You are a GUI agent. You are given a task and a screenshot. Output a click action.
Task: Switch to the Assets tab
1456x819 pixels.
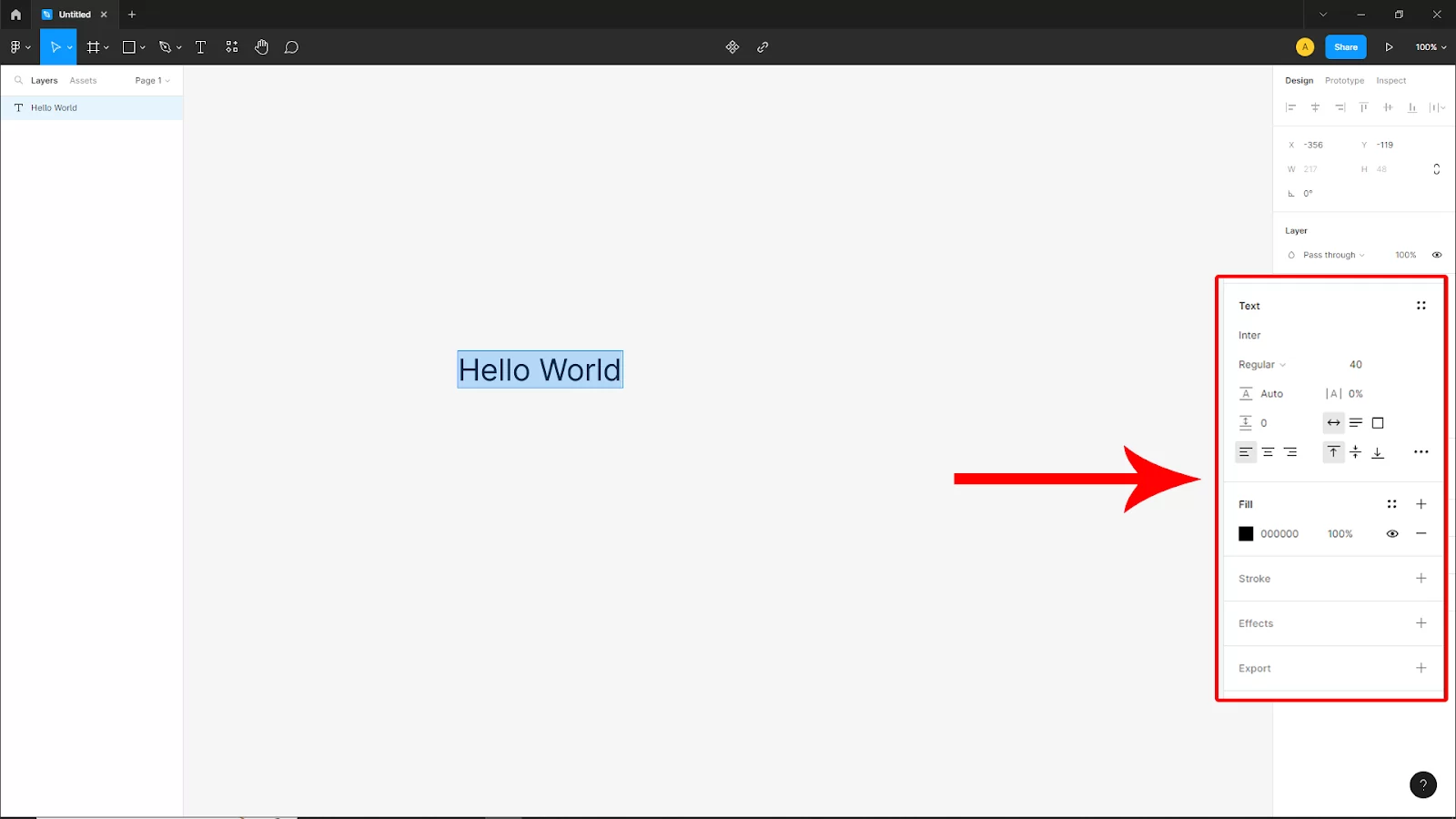[83, 80]
